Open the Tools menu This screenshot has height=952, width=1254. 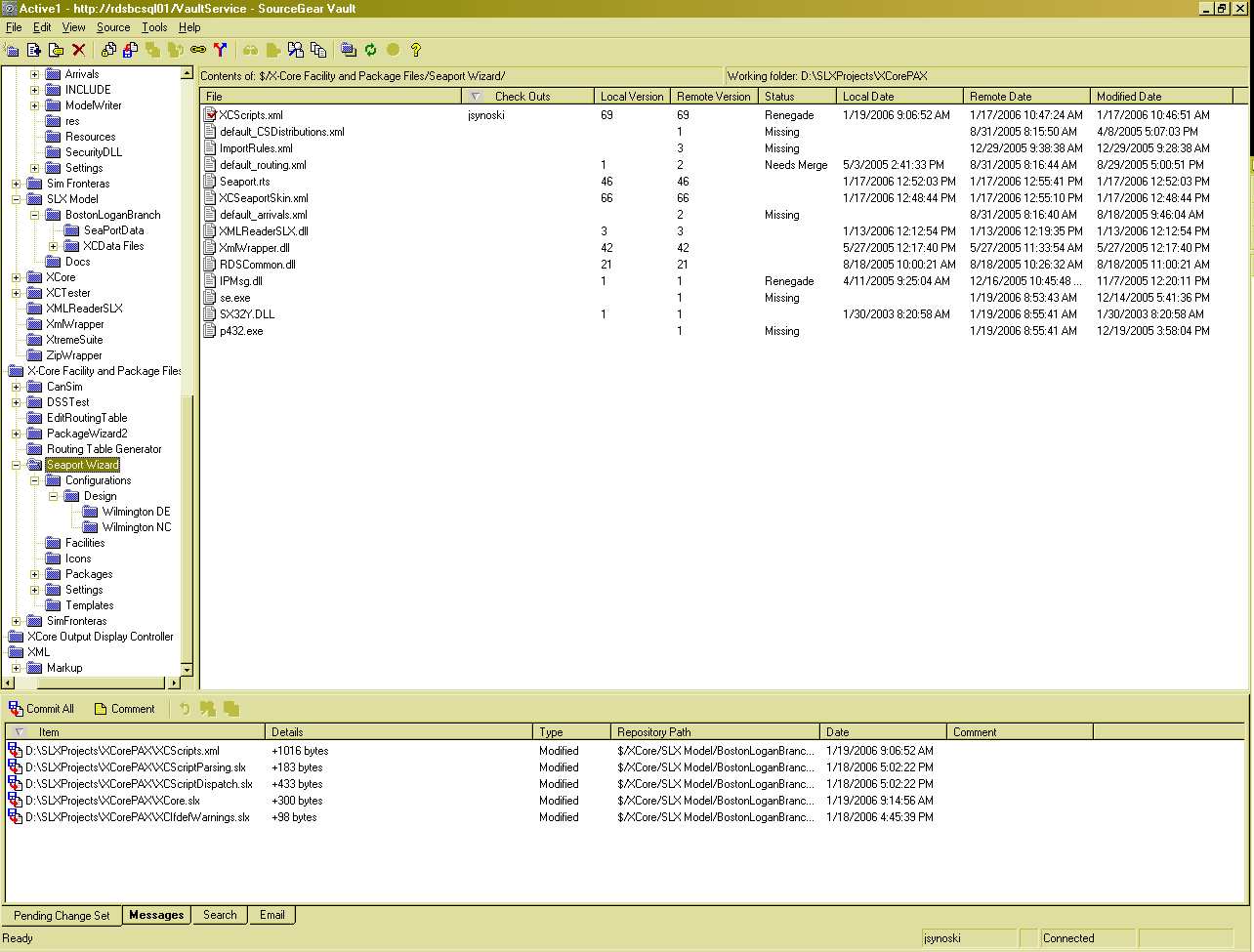click(154, 27)
